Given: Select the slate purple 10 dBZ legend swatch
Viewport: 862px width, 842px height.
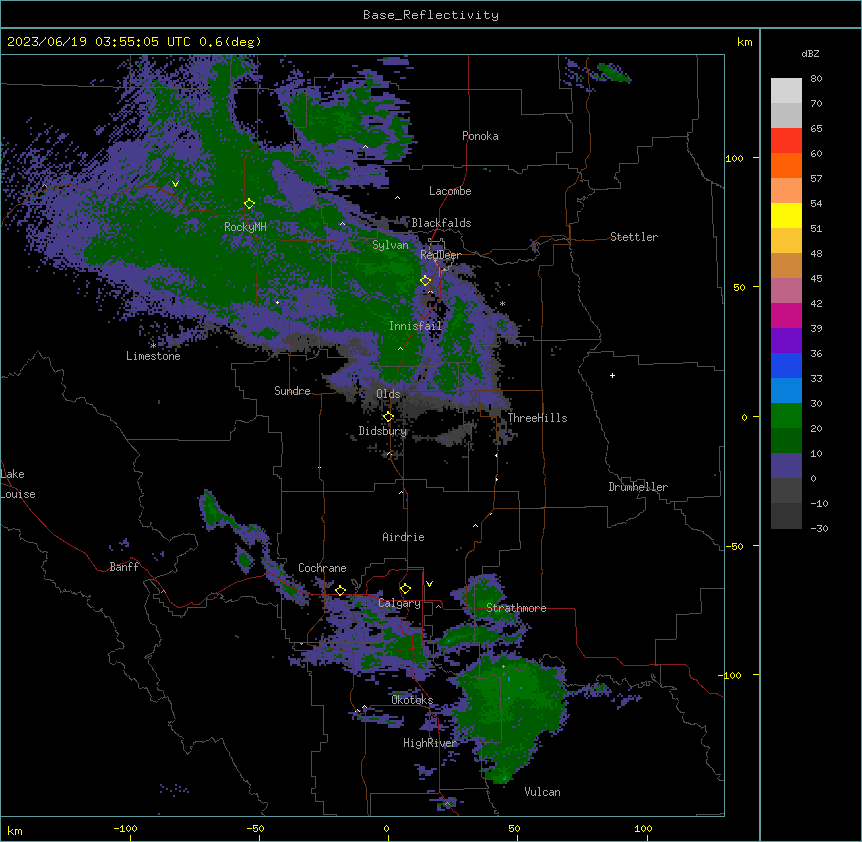Looking at the screenshot, I should 786,466.
